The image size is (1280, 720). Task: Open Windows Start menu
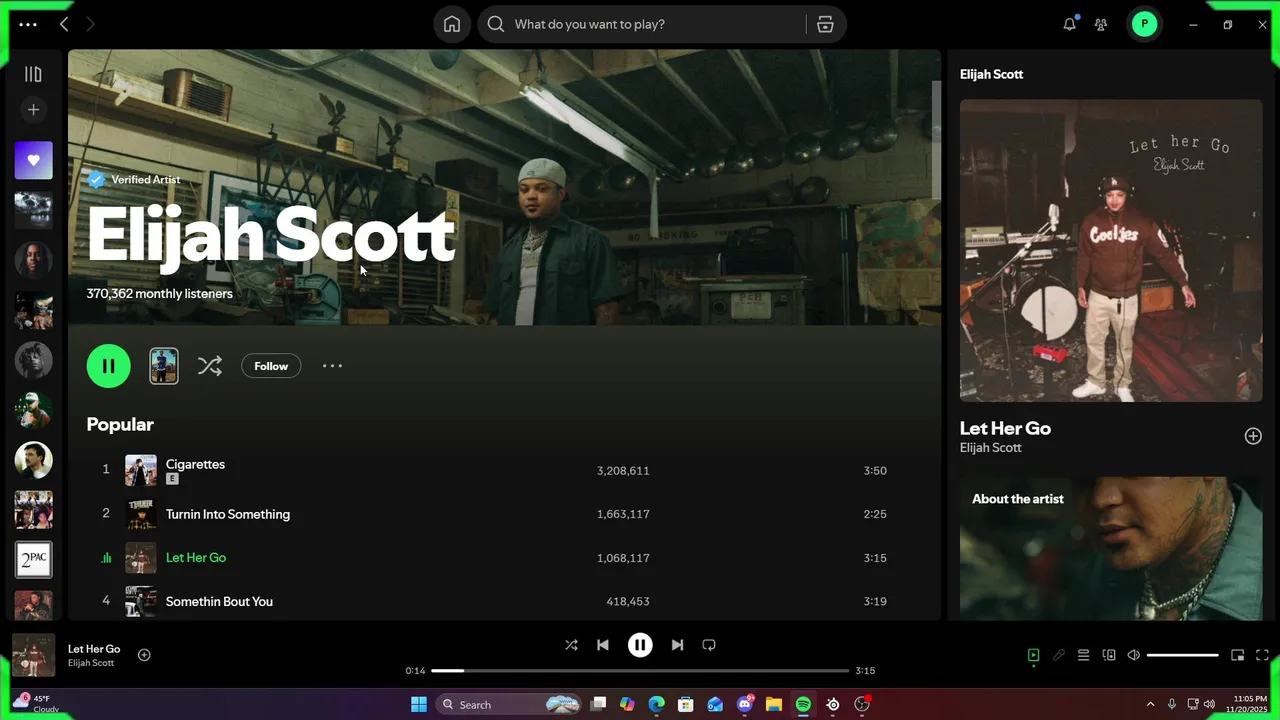pyautogui.click(x=419, y=704)
